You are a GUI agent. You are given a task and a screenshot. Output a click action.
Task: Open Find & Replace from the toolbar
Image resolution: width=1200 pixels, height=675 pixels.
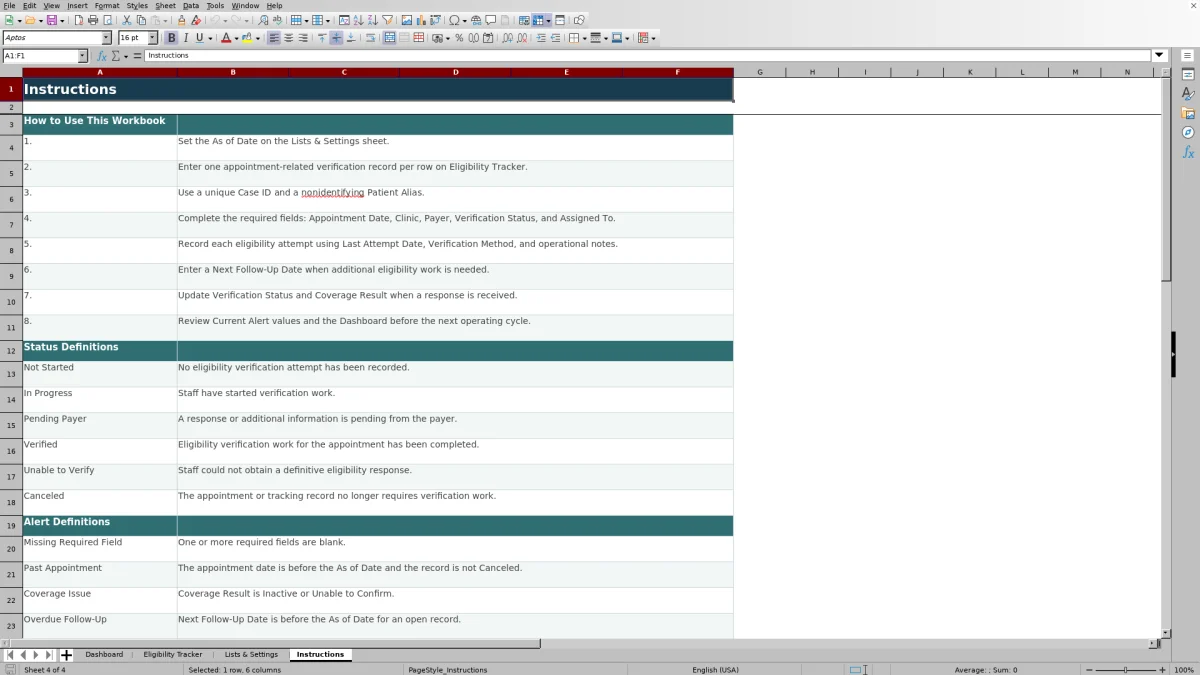click(263, 20)
